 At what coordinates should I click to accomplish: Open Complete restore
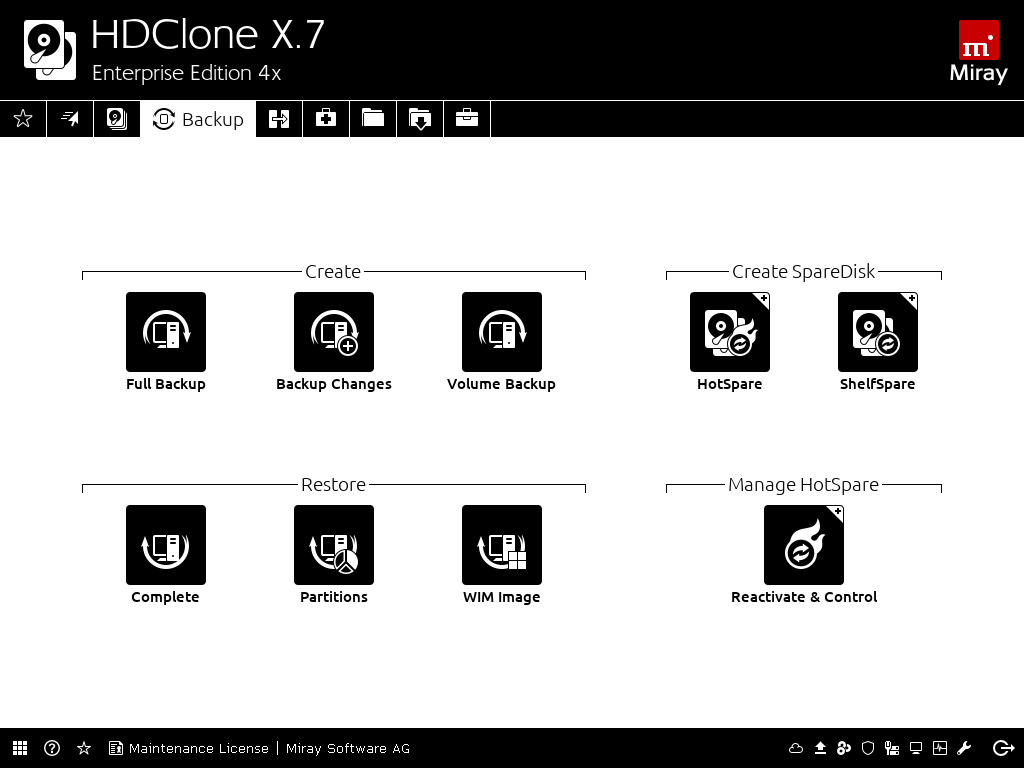point(166,545)
